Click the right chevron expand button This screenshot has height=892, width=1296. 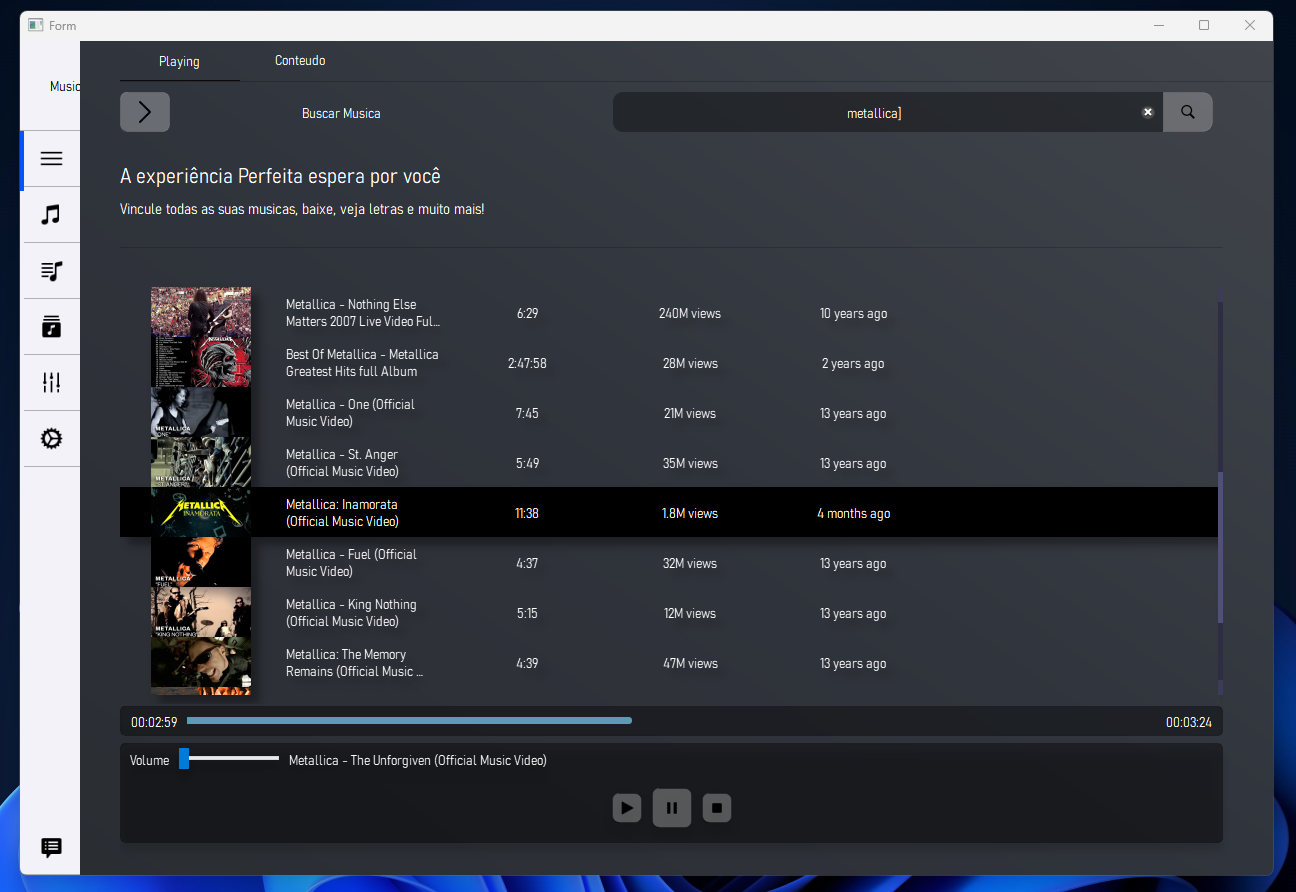tap(145, 112)
